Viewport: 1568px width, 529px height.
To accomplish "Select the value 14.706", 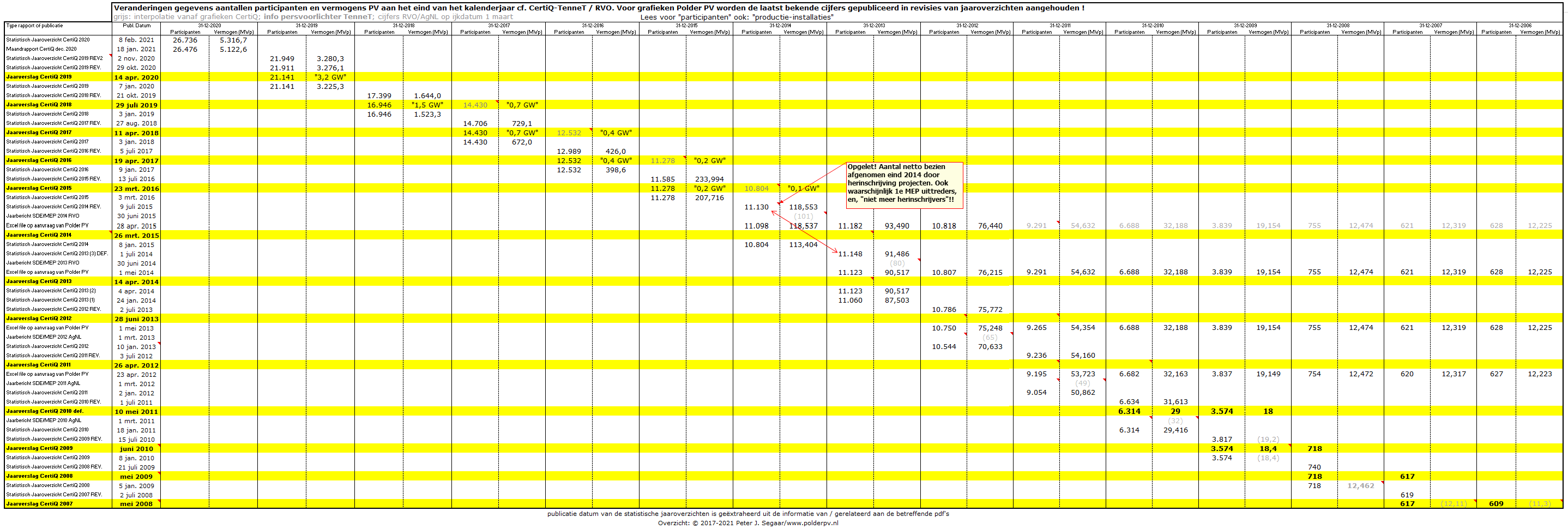I will point(475,124).
